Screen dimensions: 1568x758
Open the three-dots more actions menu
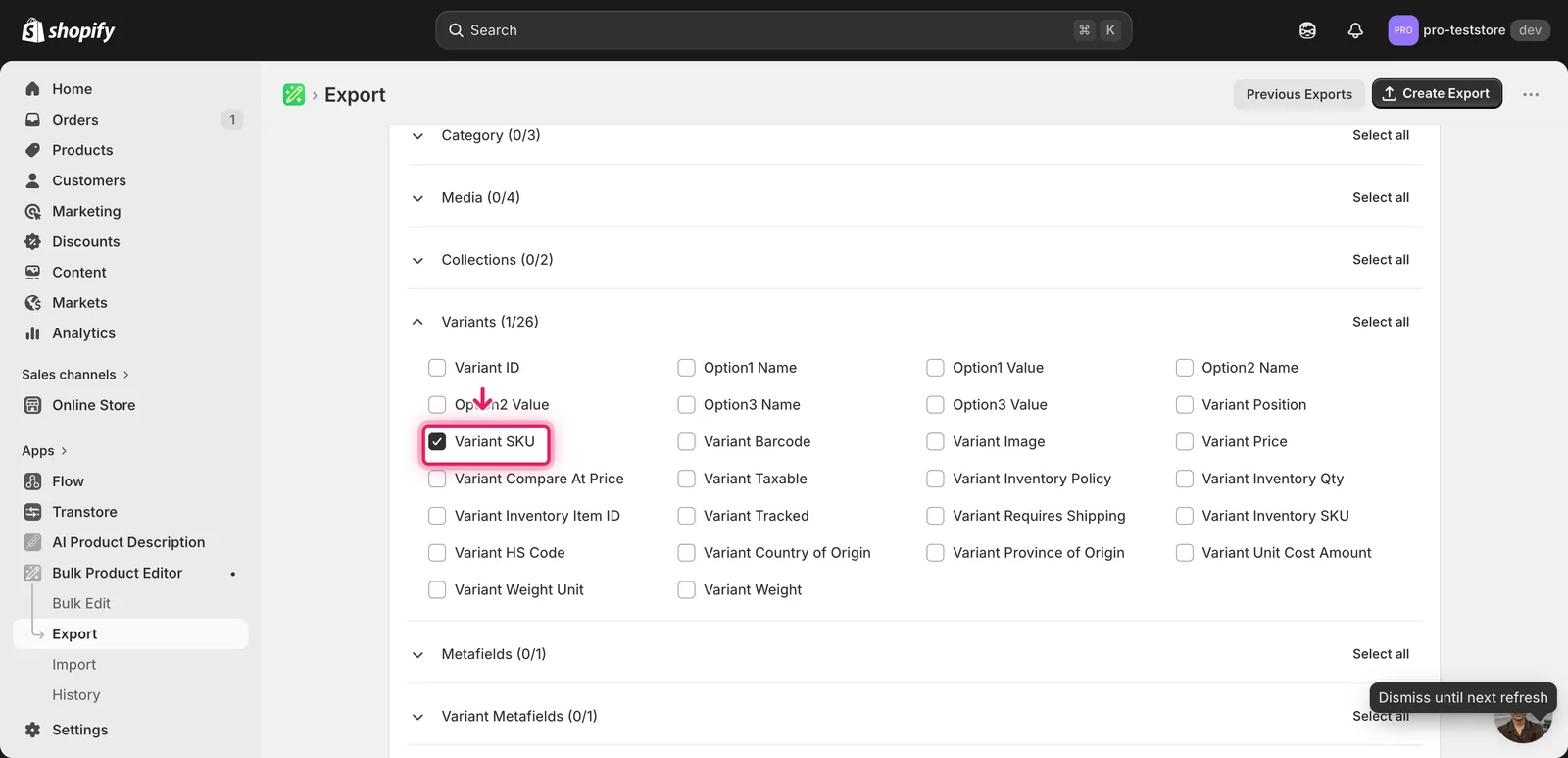pos(1531,94)
